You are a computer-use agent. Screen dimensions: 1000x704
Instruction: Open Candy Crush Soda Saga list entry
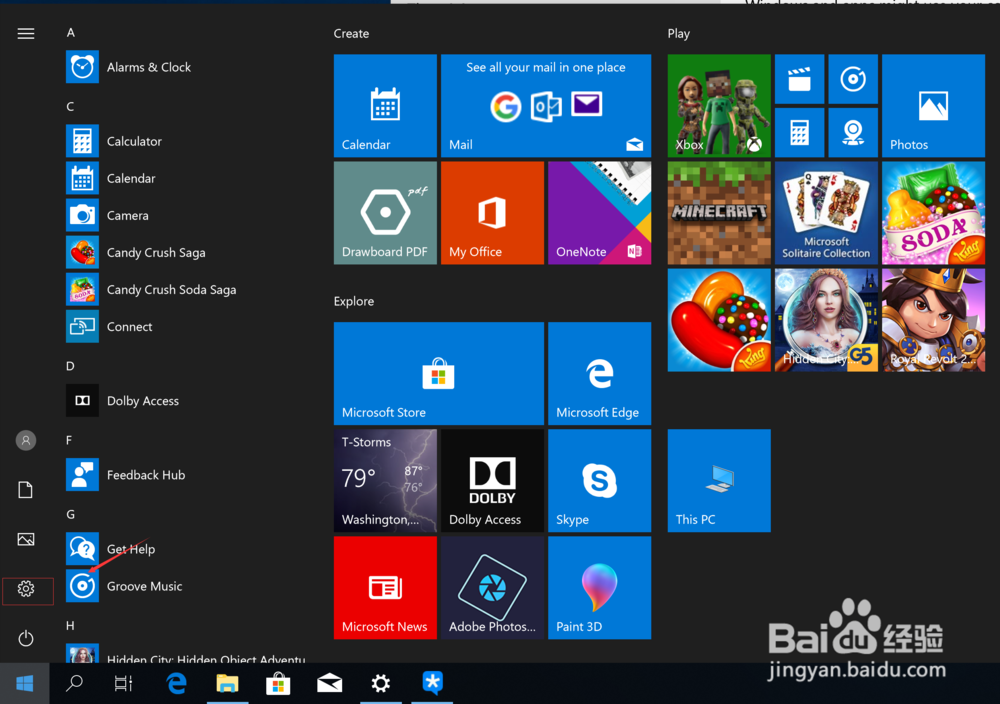[185, 289]
